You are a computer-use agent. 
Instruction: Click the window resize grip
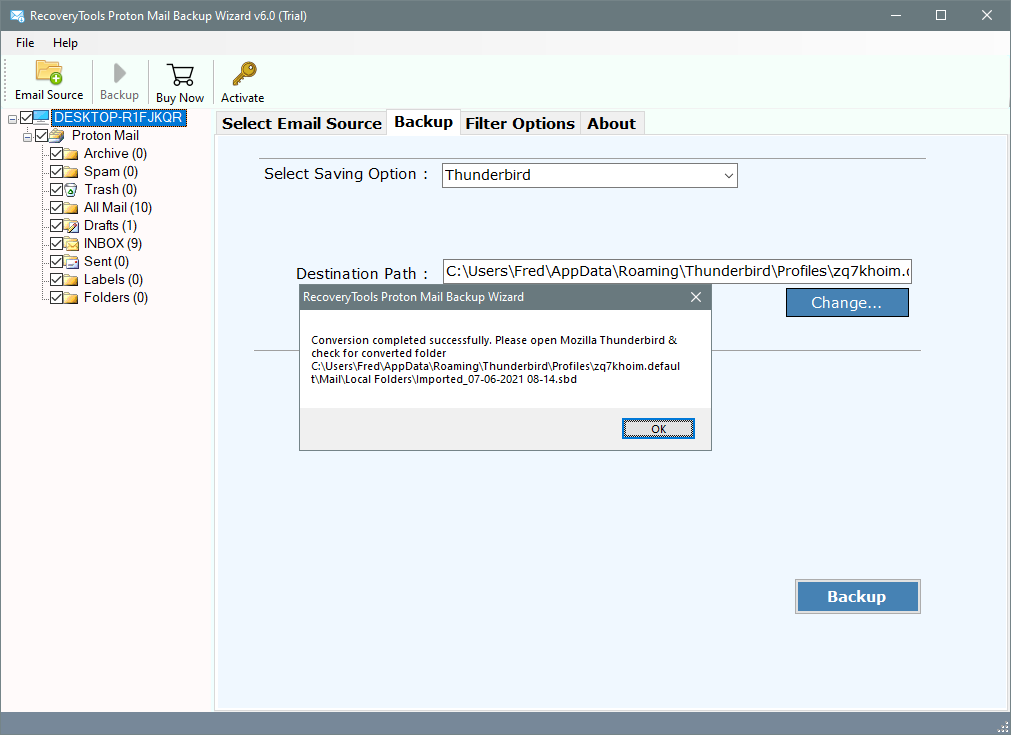tap(1003, 727)
